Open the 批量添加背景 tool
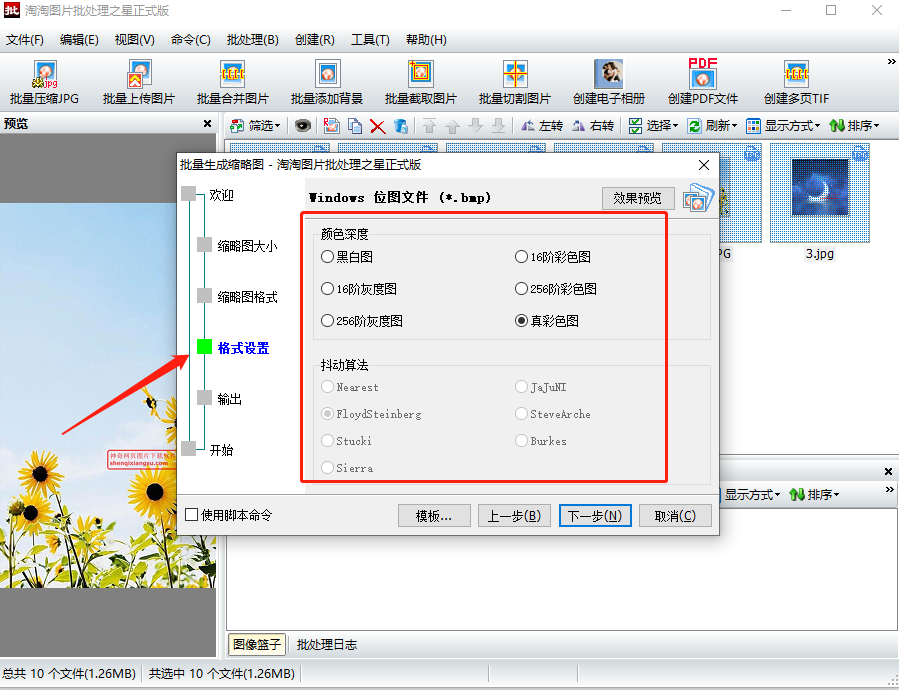This screenshot has height=690, width=899. click(327, 83)
